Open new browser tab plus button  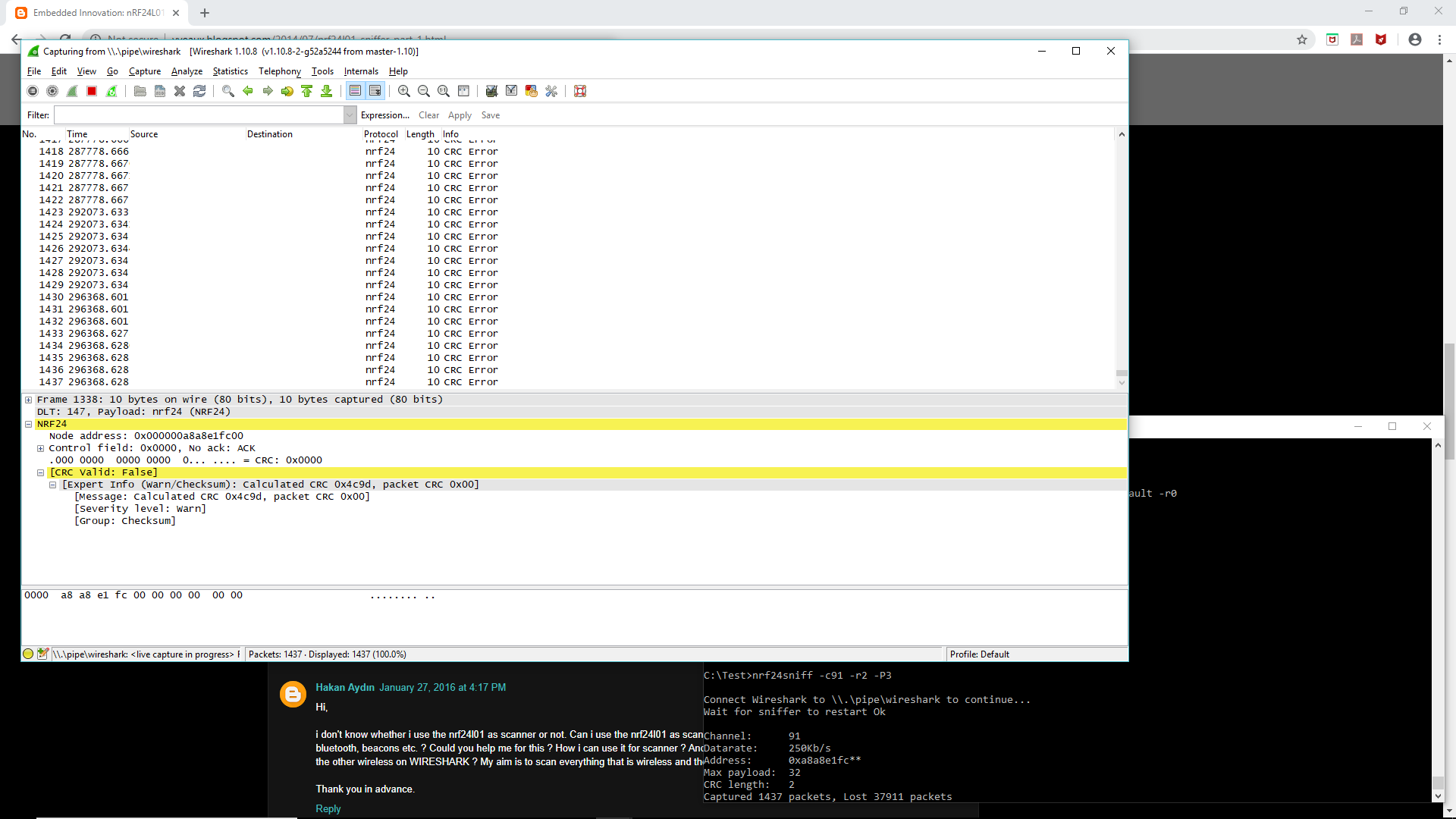(205, 13)
